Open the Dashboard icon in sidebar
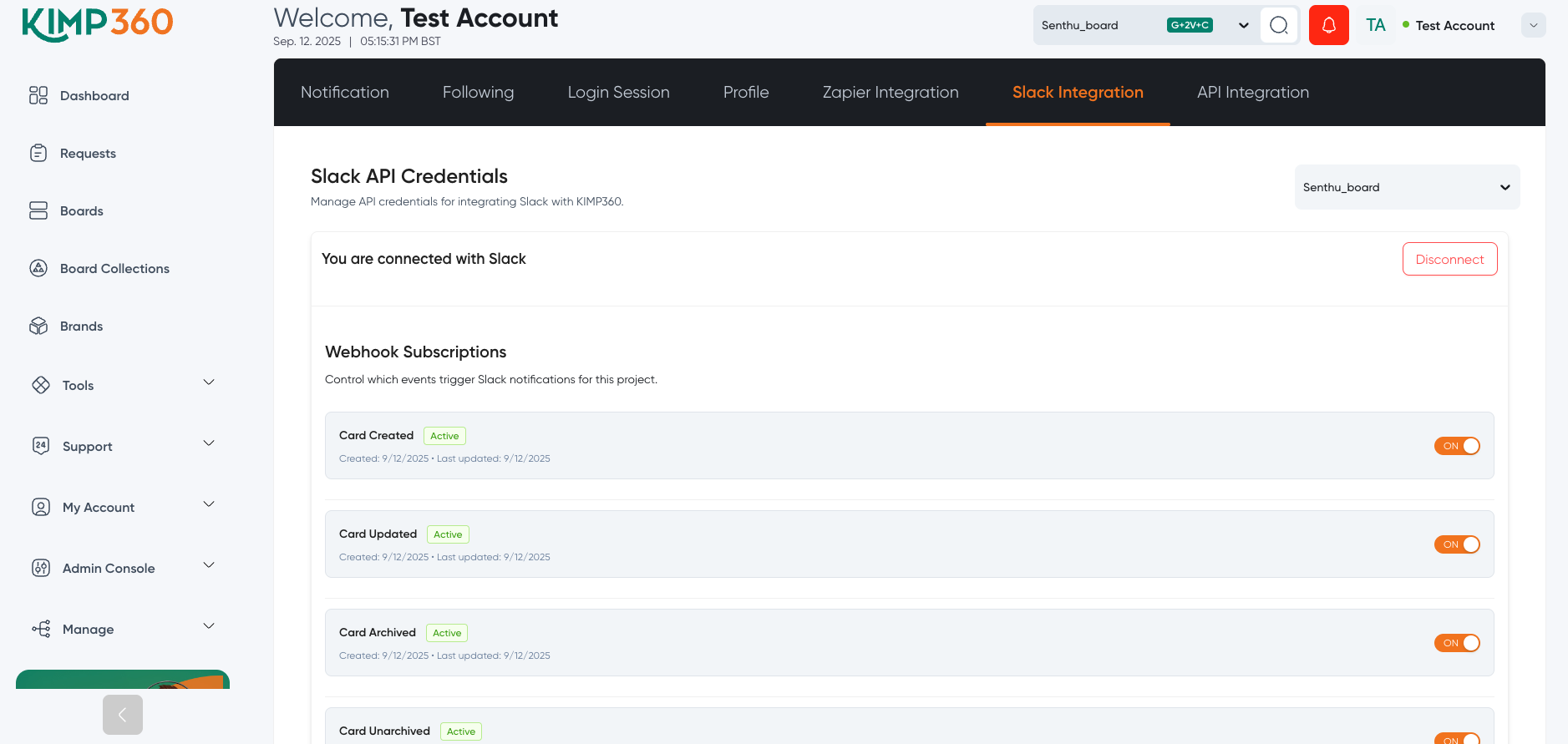This screenshot has height=744, width=1568. tap(38, 95)
